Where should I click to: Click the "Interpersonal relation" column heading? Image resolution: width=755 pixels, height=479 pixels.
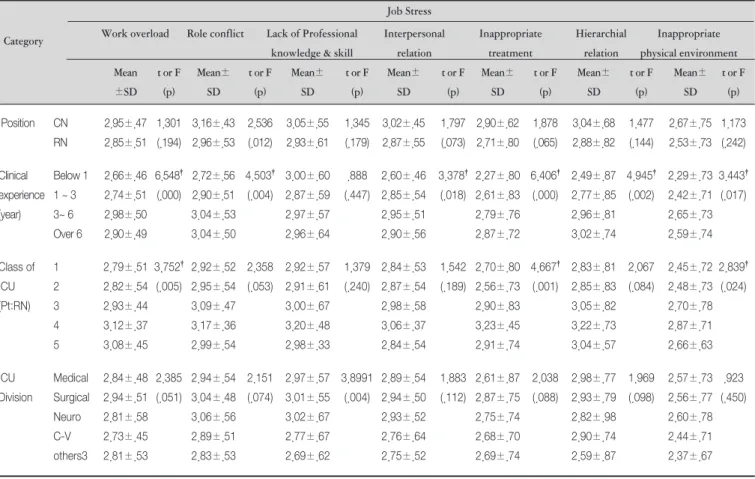coord(414,43)
